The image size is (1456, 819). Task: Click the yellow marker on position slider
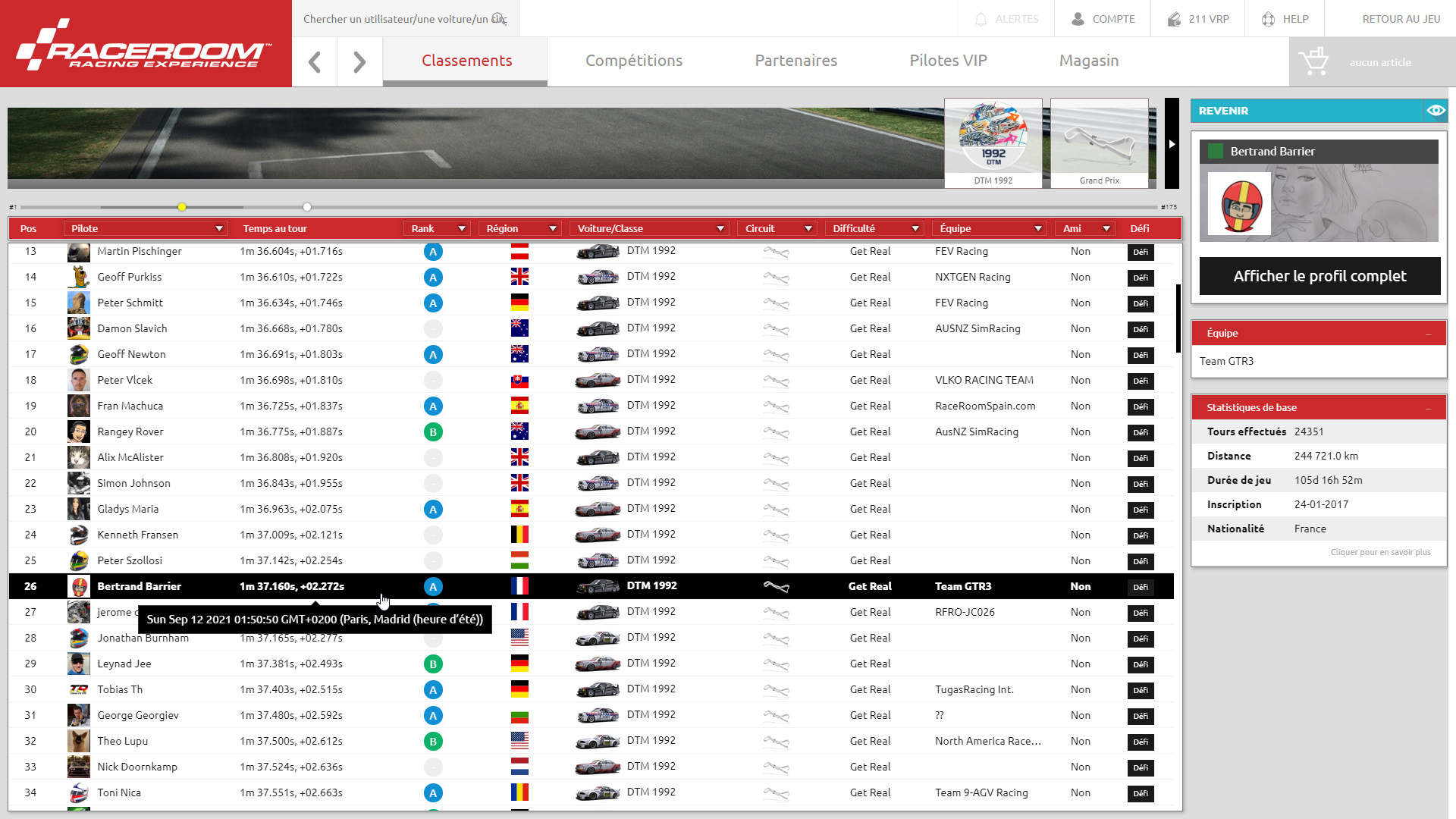point(182,207)
